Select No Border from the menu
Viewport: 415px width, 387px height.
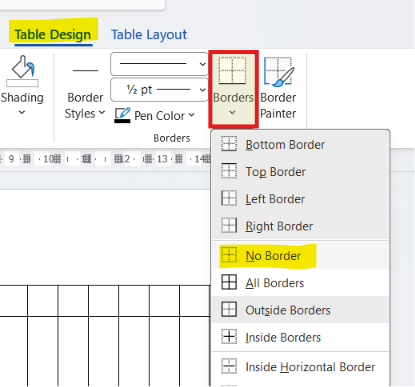pyautogui.click(x=300, y=256)
